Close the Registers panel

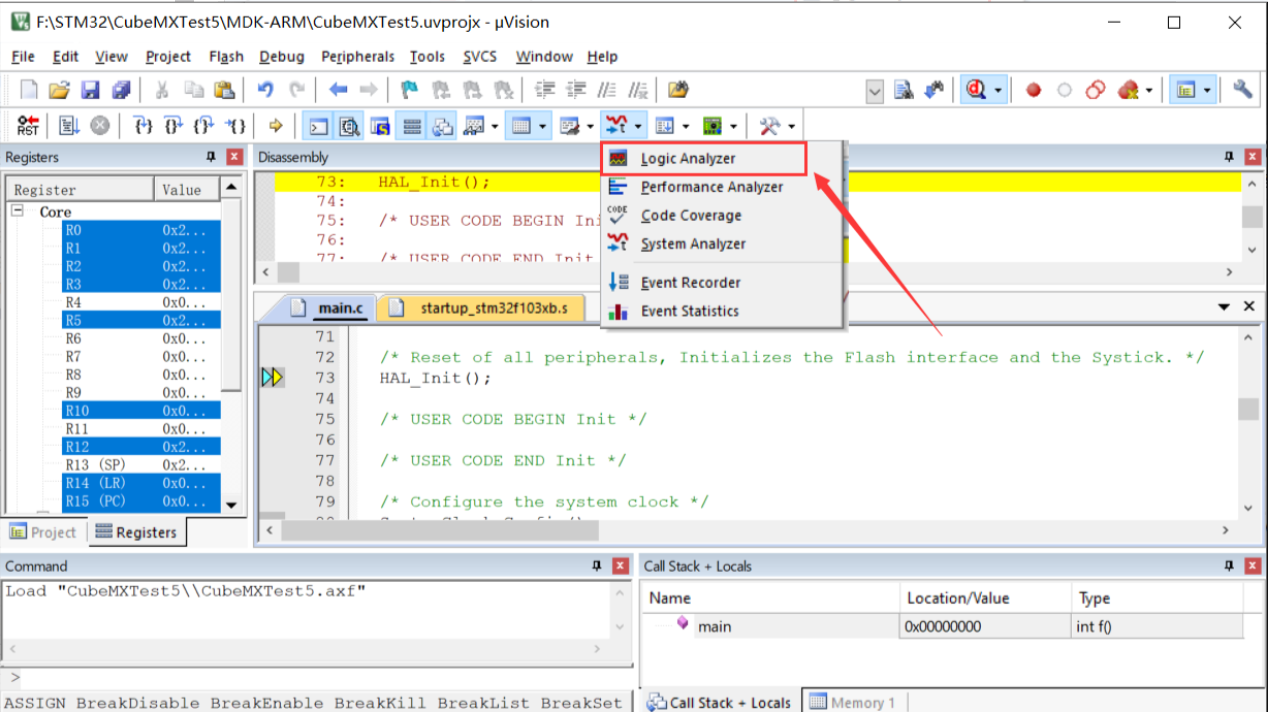pyautogui.click(x=235, y=157)
